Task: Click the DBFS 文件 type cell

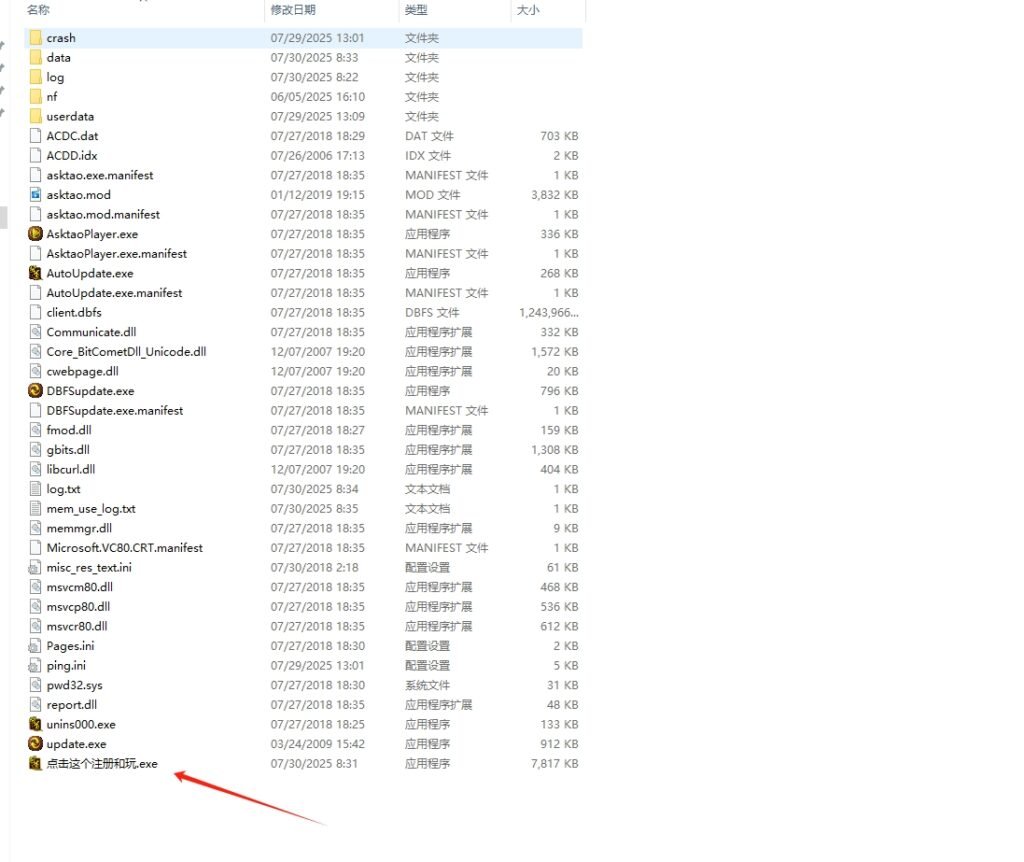Action: coord(432,312)
